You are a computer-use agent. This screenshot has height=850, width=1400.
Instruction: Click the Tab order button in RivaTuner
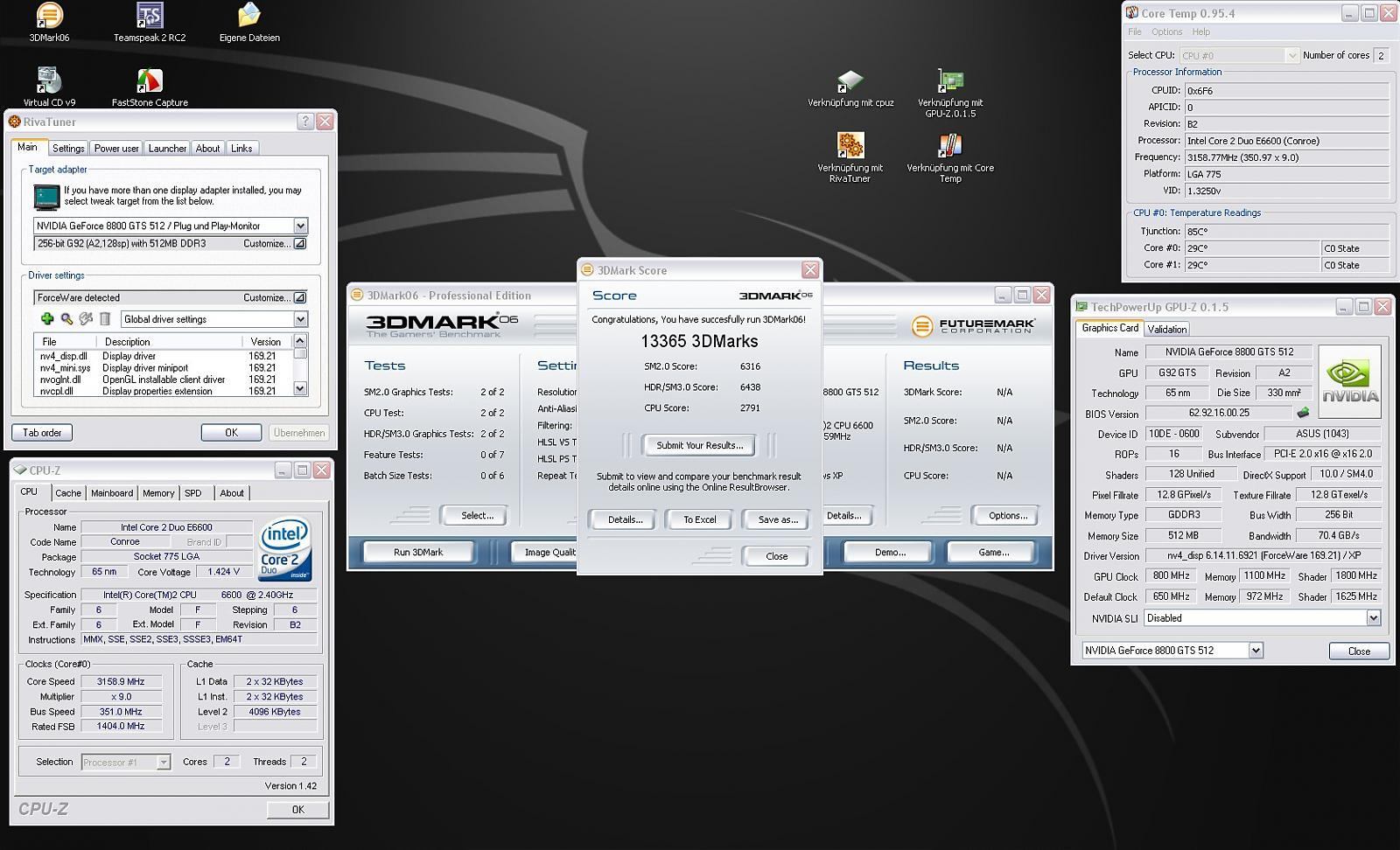click(42, 433)
